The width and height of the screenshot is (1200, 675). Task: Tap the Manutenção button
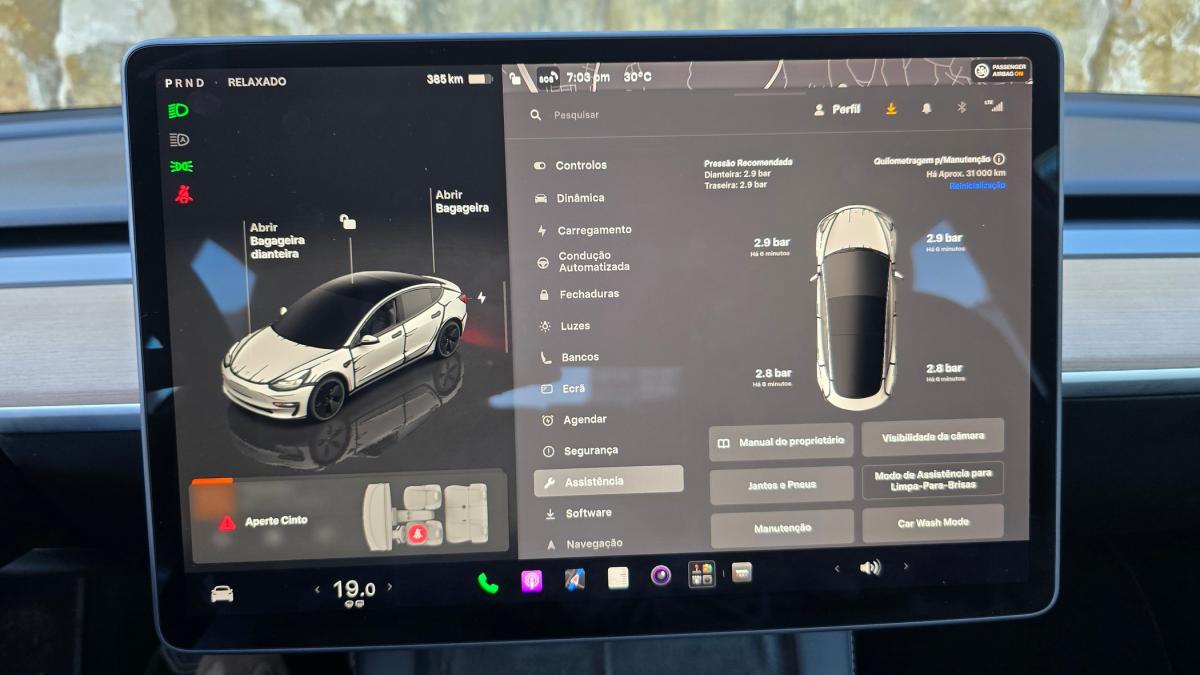[x=783, y=527]
